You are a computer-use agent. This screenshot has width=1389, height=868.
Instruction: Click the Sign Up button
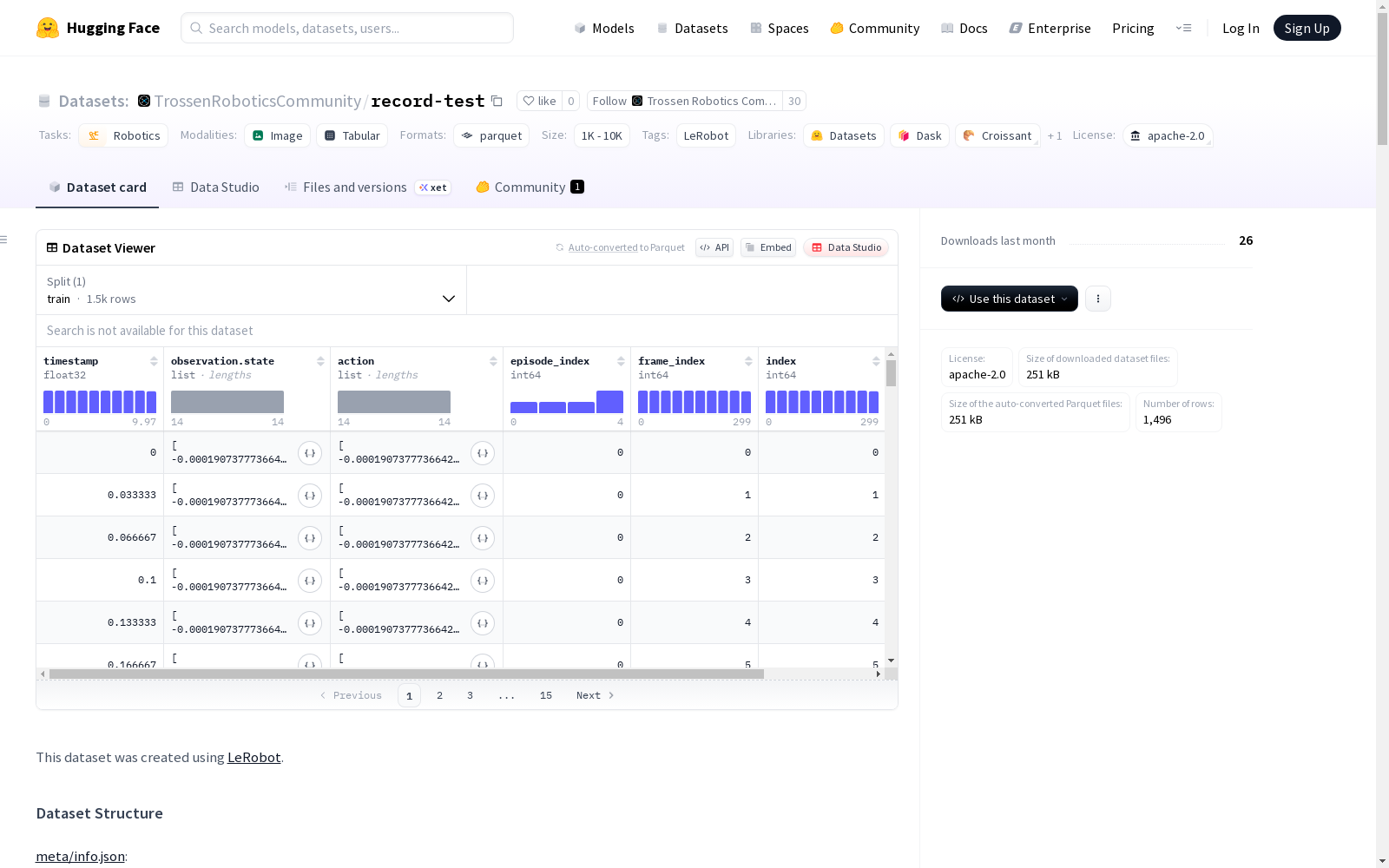(x=1307, y=28)
